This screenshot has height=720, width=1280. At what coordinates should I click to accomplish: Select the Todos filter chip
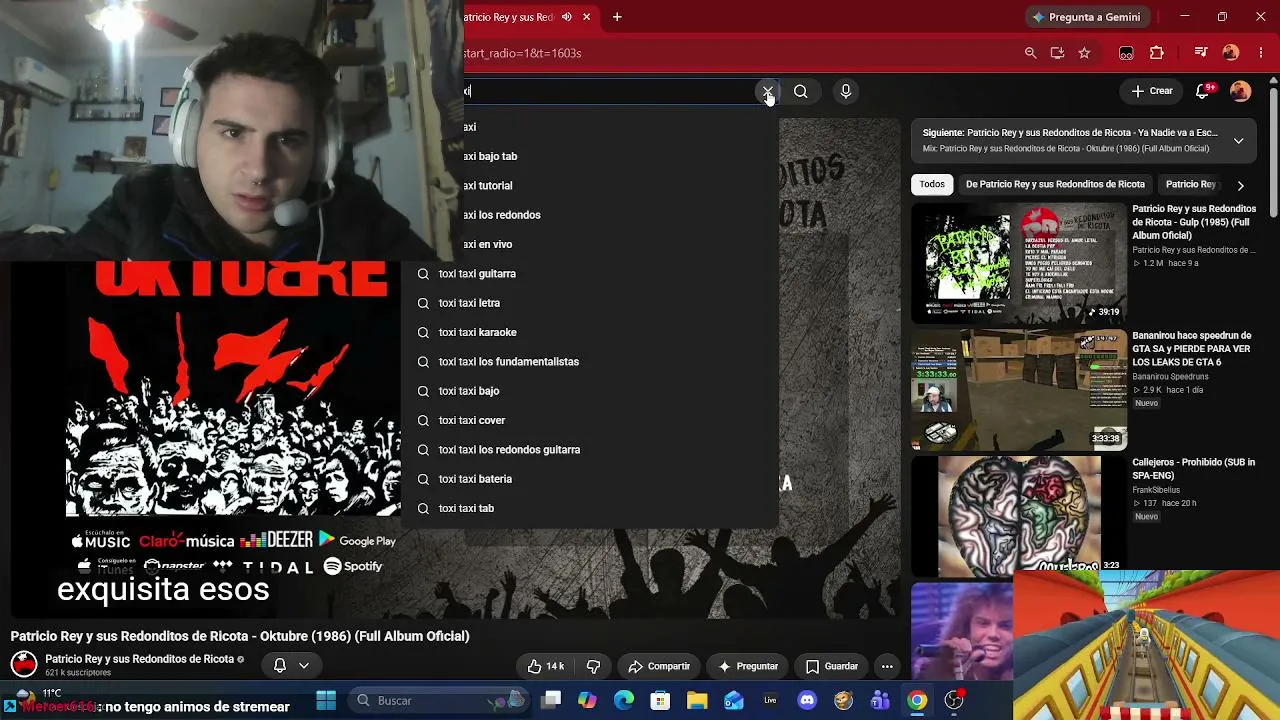(x=932, y=184)
